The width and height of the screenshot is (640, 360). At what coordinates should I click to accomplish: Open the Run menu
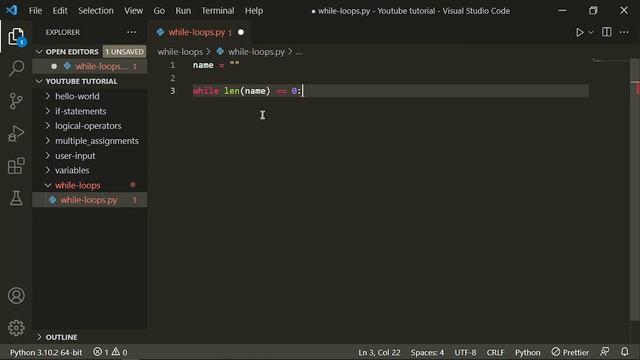pyautogui.click(x=183, y=11)
